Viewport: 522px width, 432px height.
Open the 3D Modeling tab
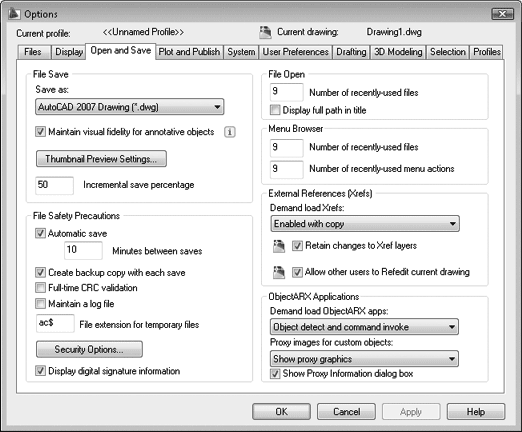(398, 52)
